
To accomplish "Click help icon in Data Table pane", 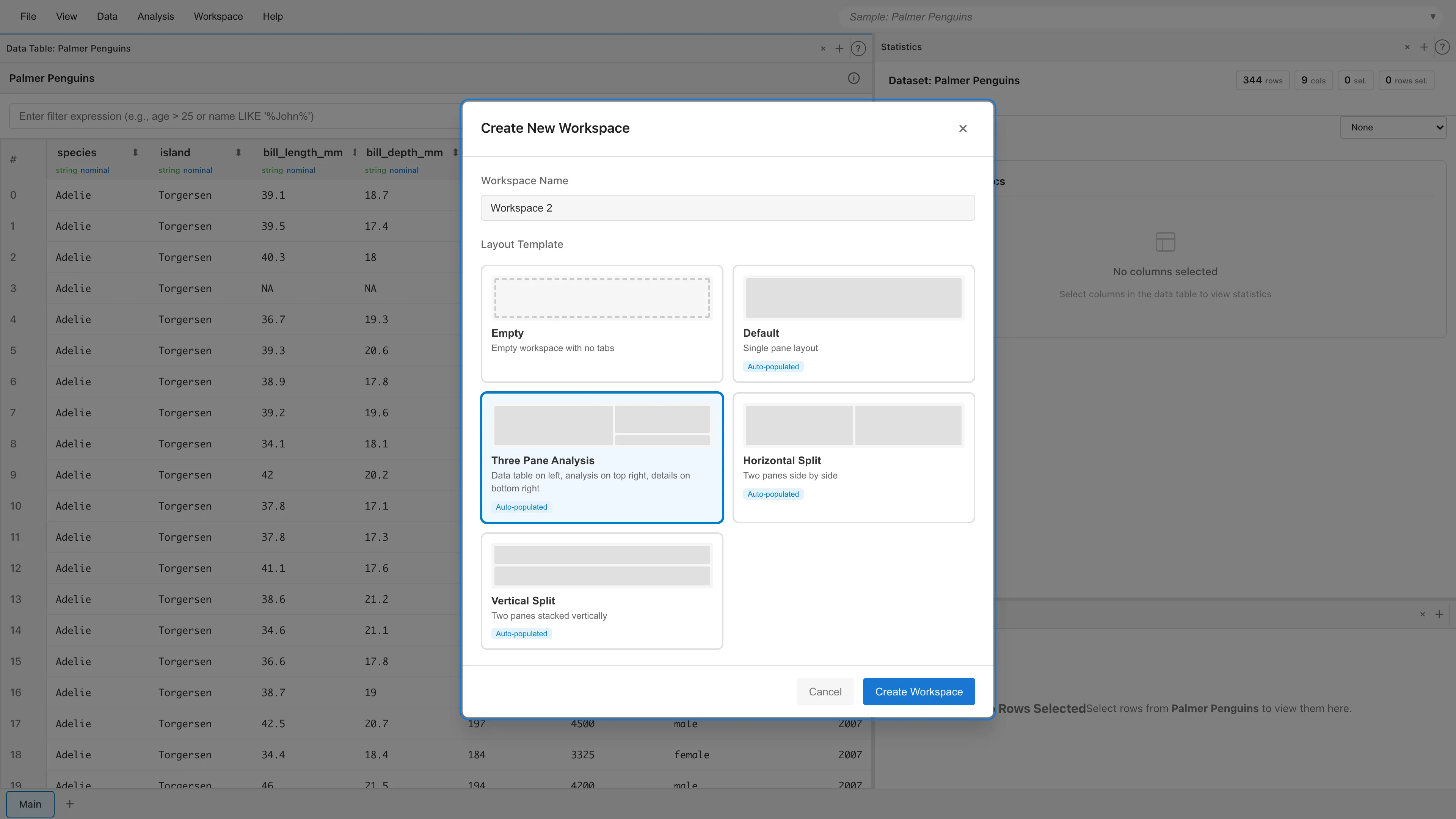I will click(x=858, y=49).
